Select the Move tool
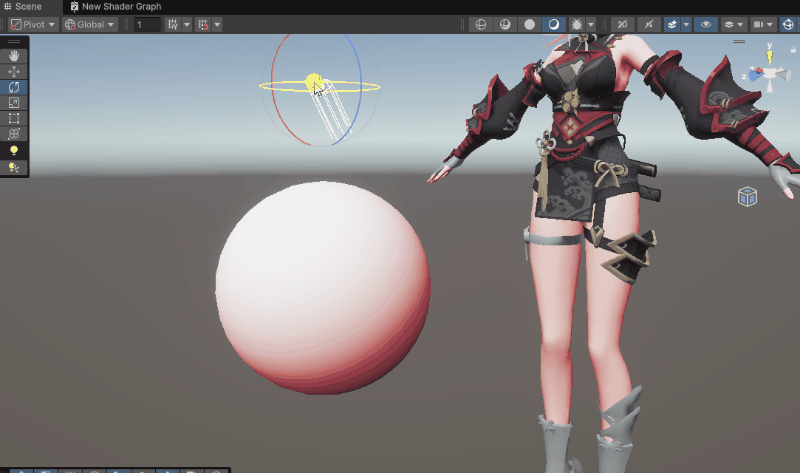The height and width of the screenshot is (473, 800). [x=14, y=71]
